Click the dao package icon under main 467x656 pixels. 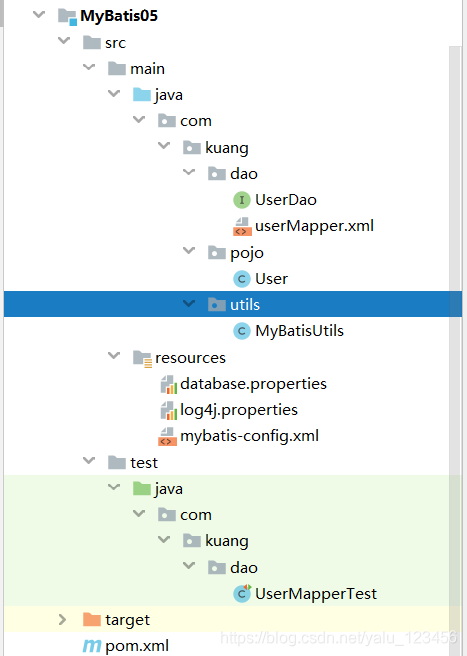pos(217,174)
